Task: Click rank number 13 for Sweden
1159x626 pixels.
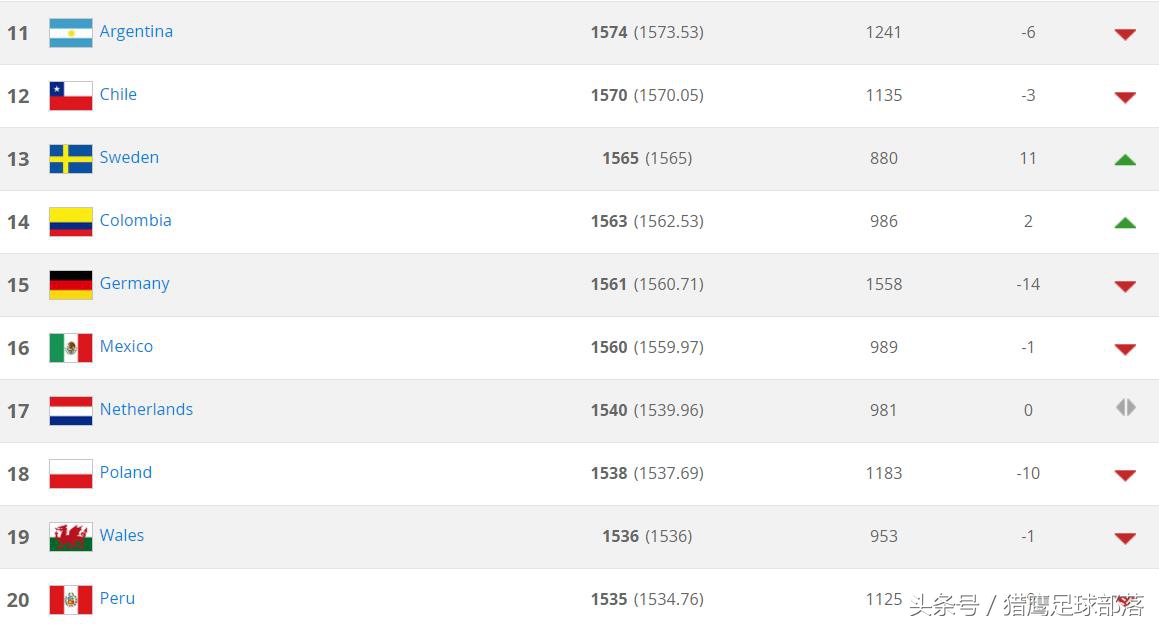Action: 18,159
